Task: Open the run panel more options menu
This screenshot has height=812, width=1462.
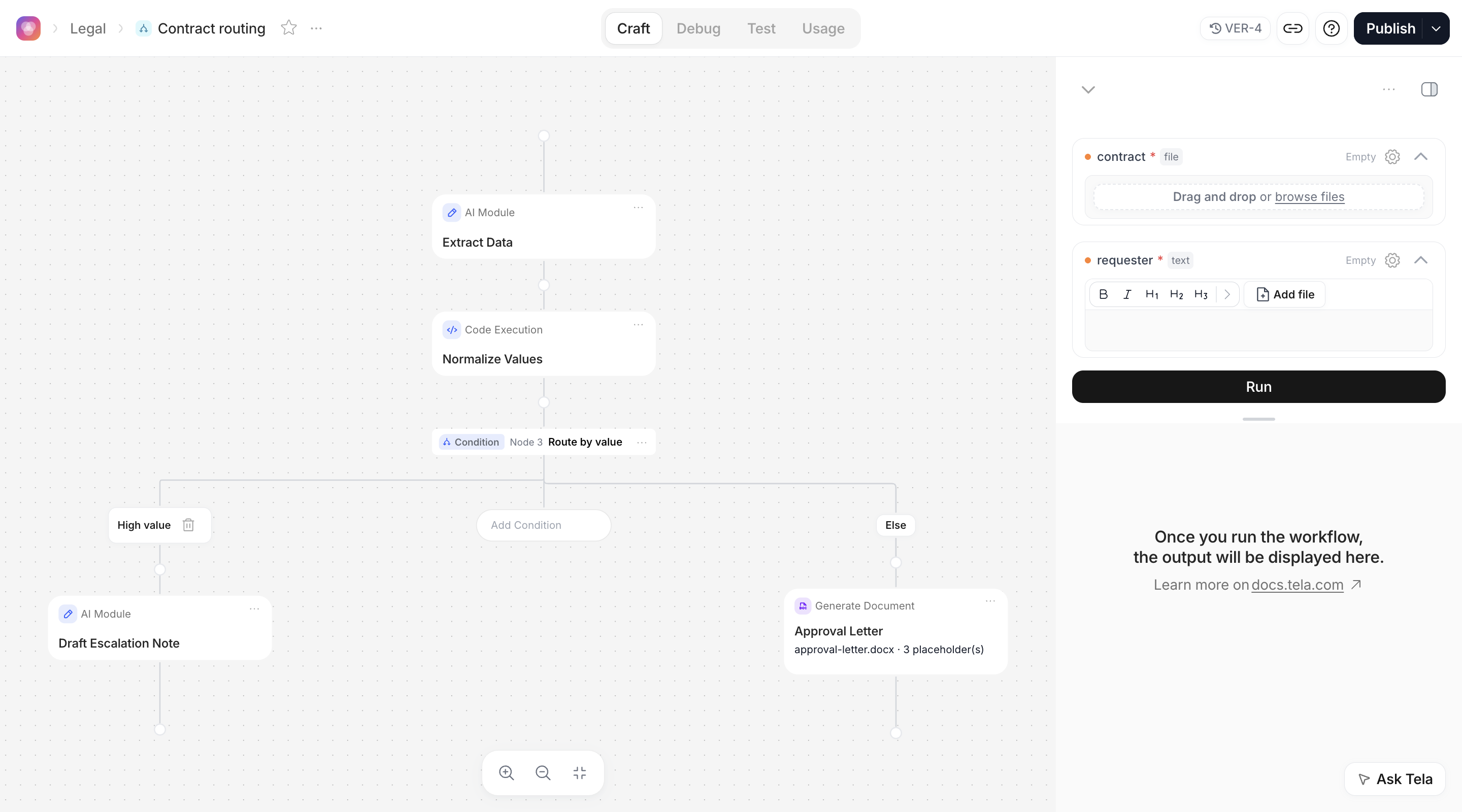Action: click(1389, 89)
